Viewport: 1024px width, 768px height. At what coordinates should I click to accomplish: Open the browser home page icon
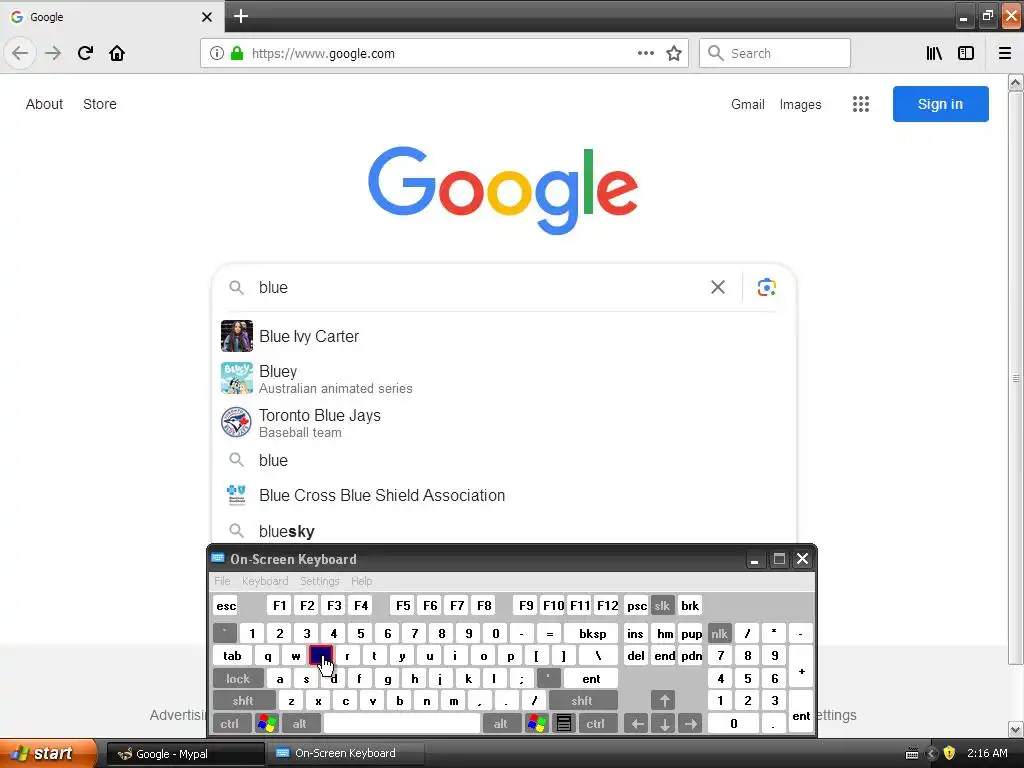point(117,53)
